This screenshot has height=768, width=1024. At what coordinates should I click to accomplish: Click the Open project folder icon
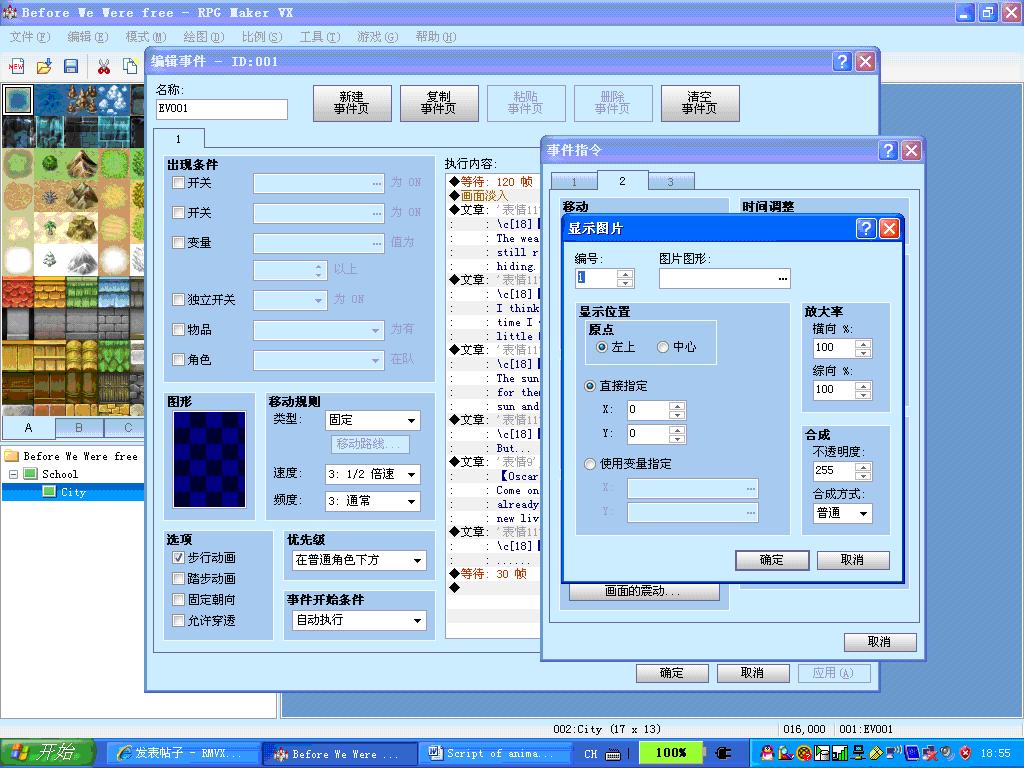pos(44,66)
